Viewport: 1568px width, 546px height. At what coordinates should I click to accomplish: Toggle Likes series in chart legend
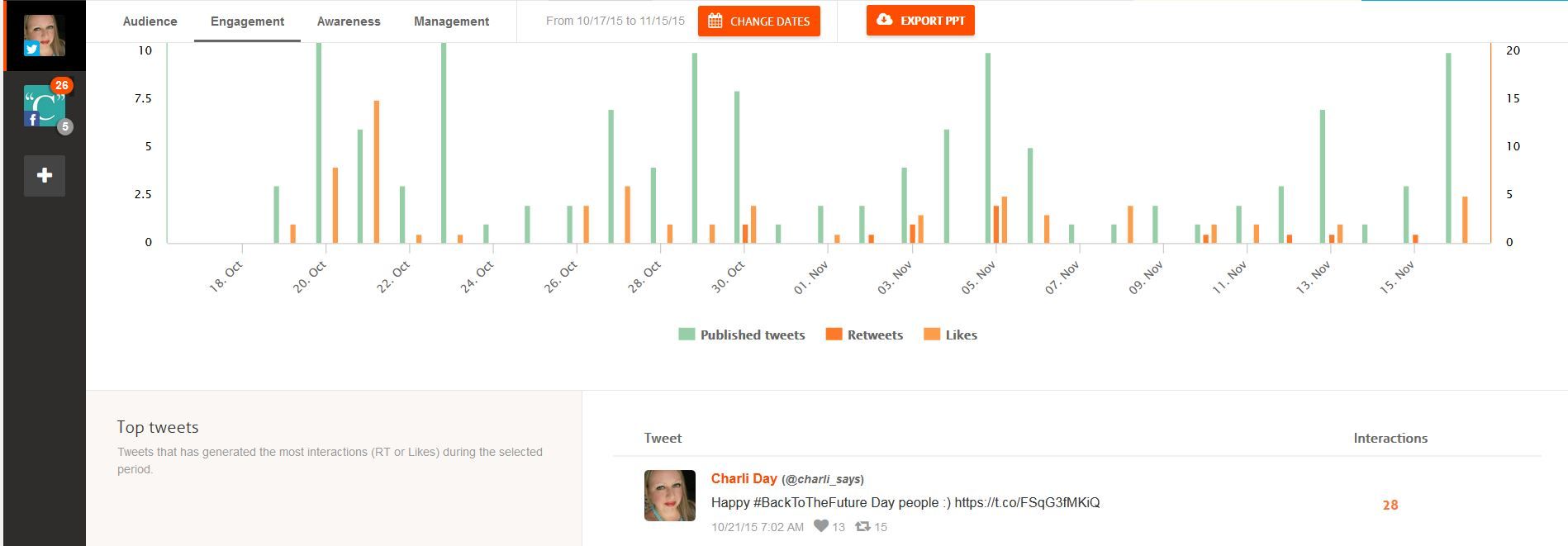click(950, 335)
